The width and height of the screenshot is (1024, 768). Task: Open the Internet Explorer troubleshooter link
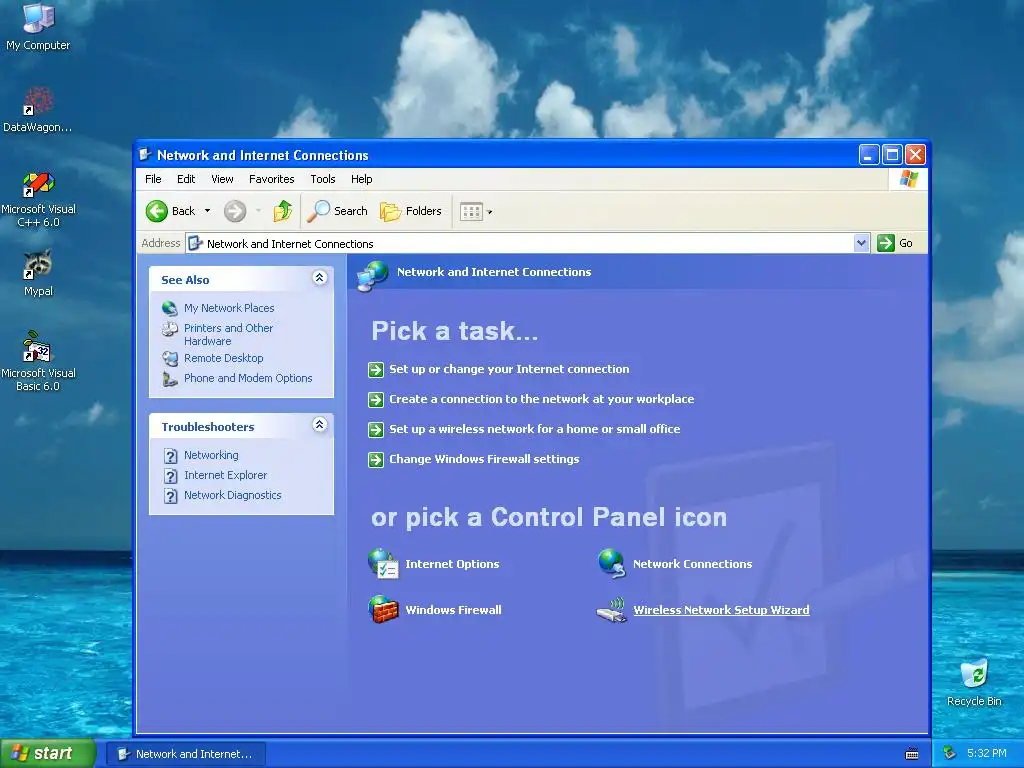225,475
